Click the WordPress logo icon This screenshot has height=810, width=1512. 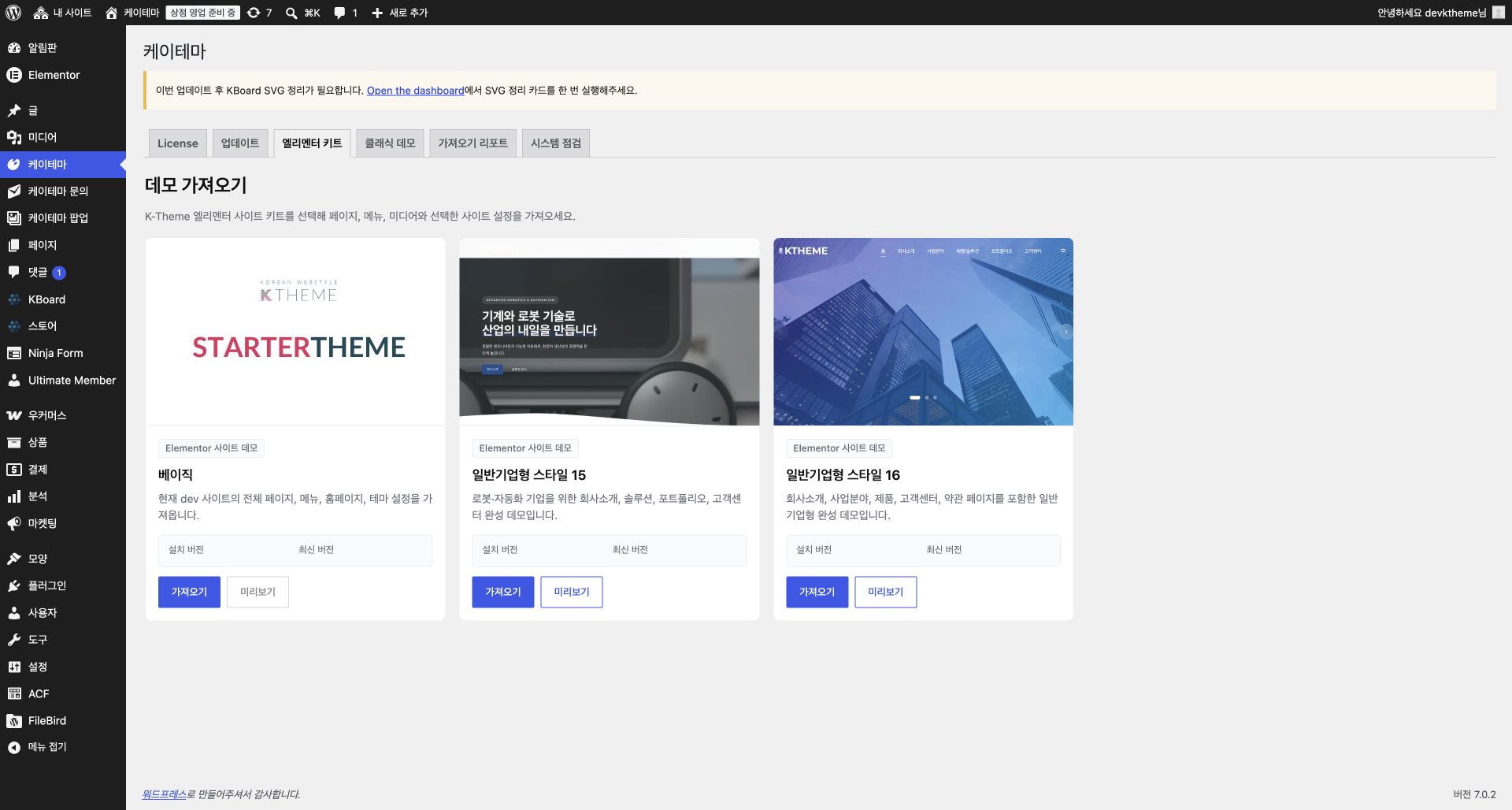13,13
